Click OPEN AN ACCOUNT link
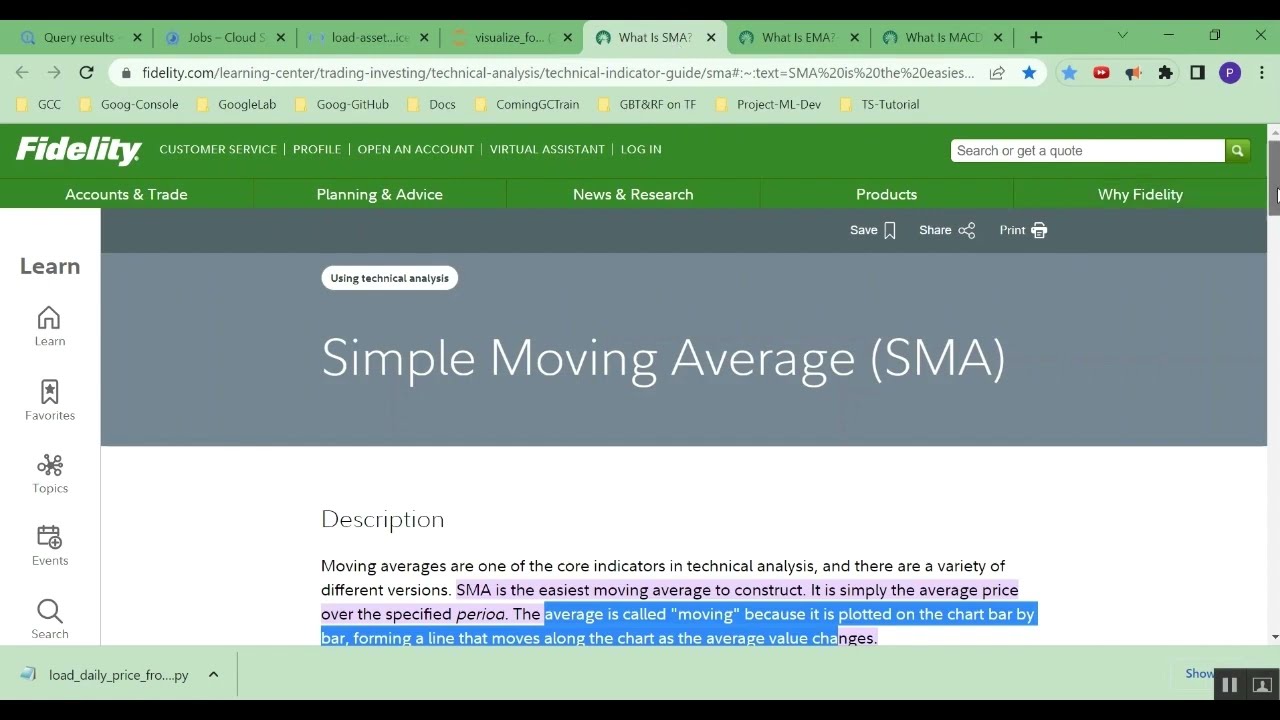 (416, 149)
